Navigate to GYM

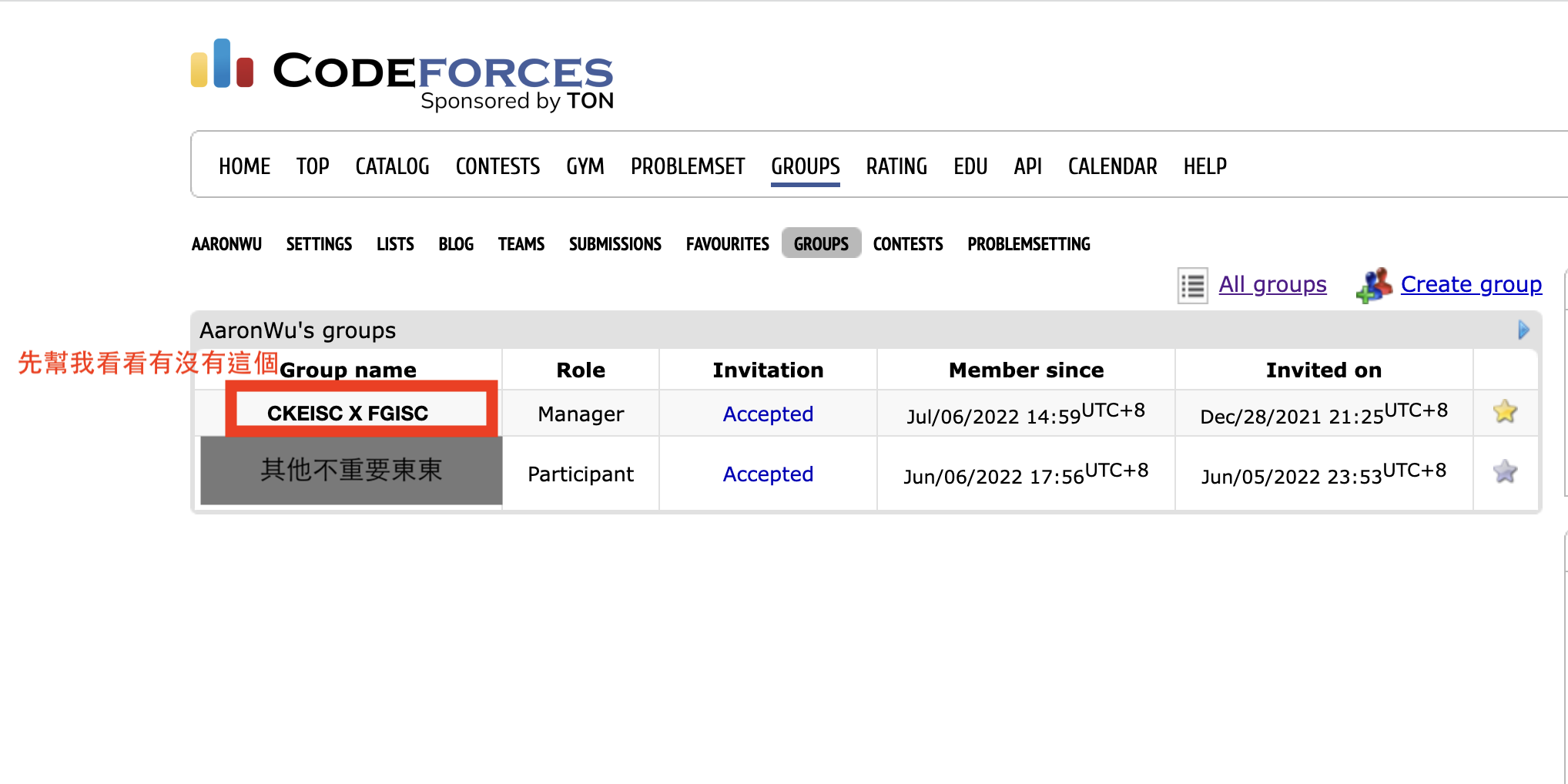point(585,166)
